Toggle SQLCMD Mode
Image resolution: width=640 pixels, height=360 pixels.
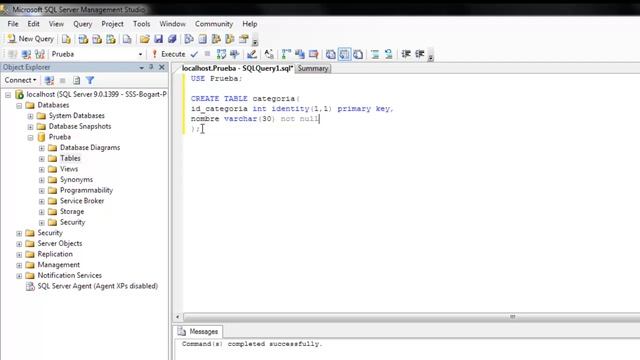pyautogui.click(x=313, y=54)
